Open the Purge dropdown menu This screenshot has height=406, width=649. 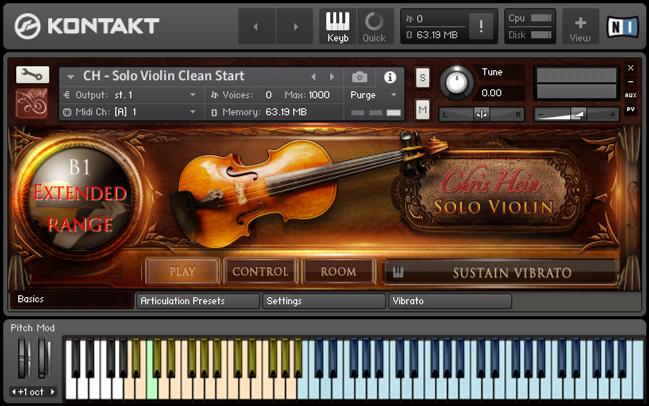click(374, 95)
